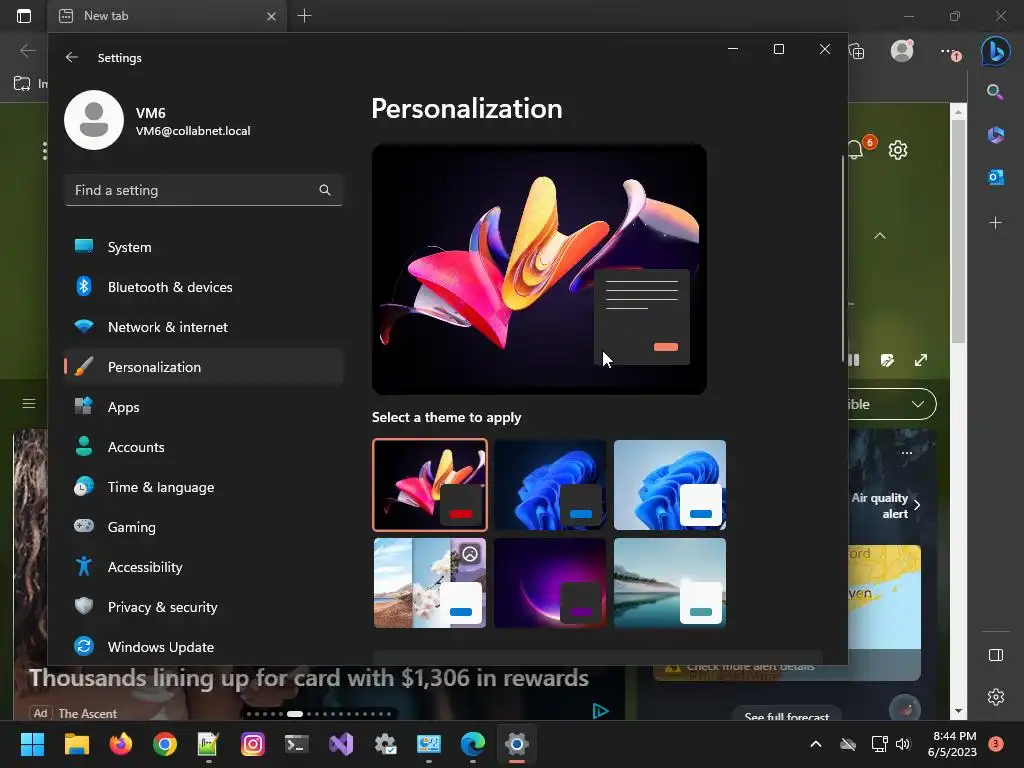Screen dimensions: 1024x768
Task: Switch to Microsoft Edge in taskbar
Action: tap(473, 744)
